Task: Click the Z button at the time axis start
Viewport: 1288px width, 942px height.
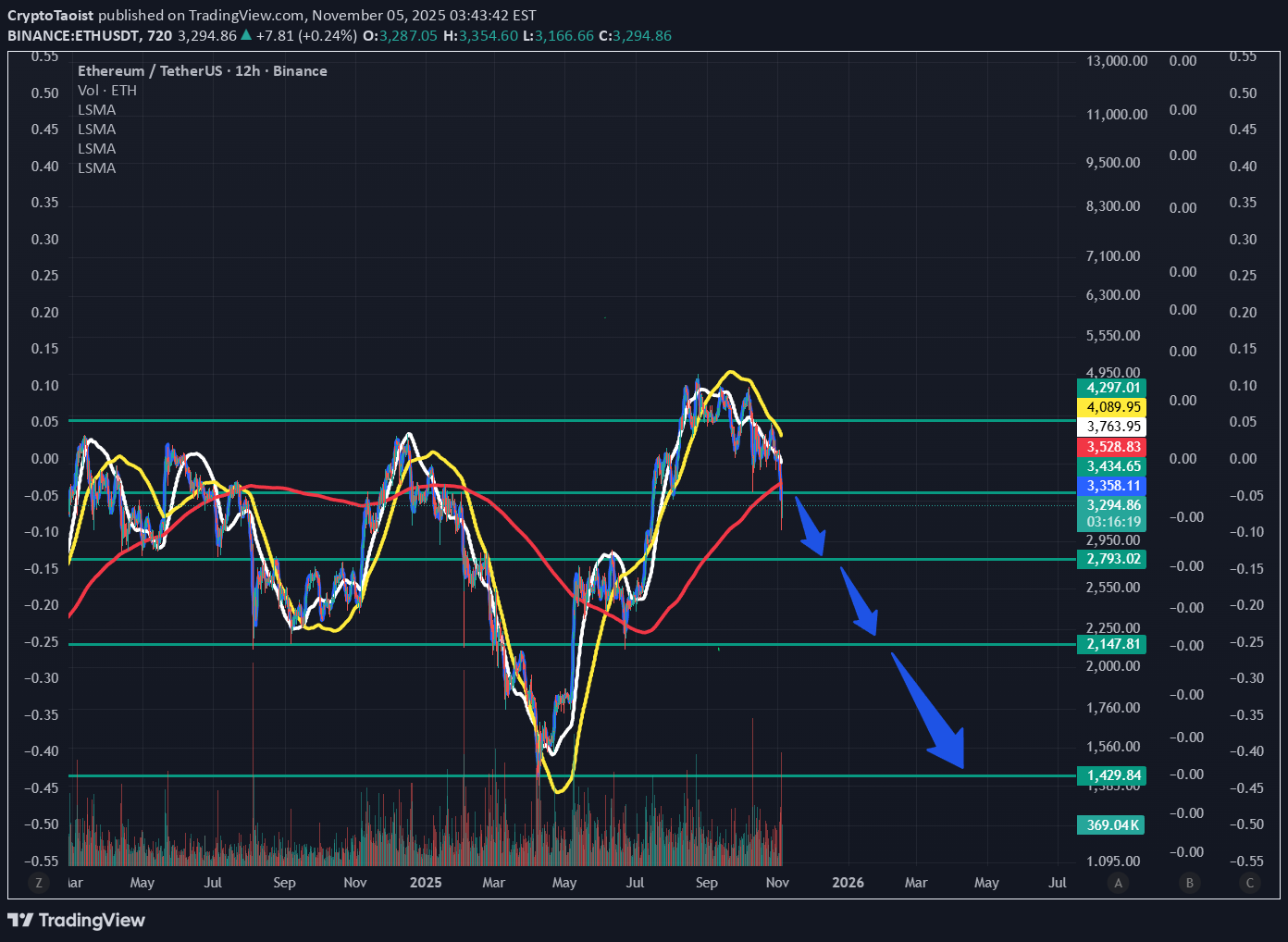Action: (x=39, y=883)
